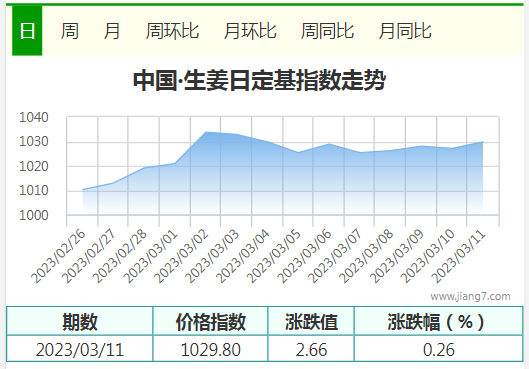This screenshot has width=529, height=369.
Task: Click the chart peak above 2023/03/02
Action: coord(206,132)
